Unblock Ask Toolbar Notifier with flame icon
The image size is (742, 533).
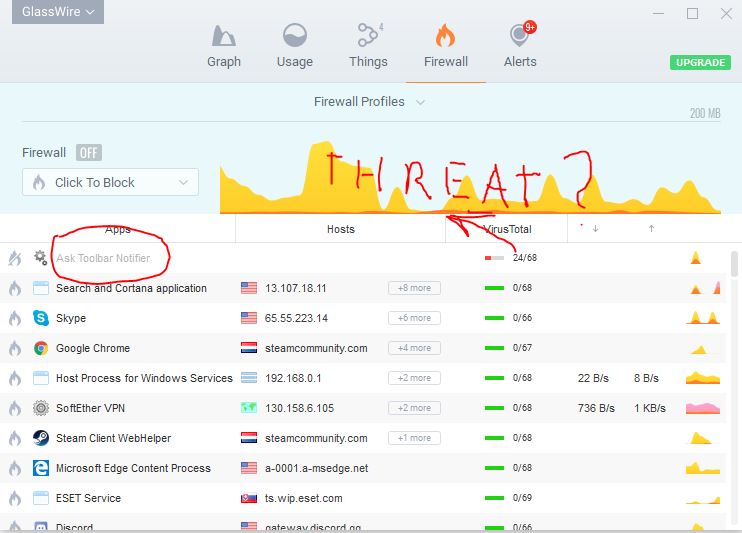point(15,258)
